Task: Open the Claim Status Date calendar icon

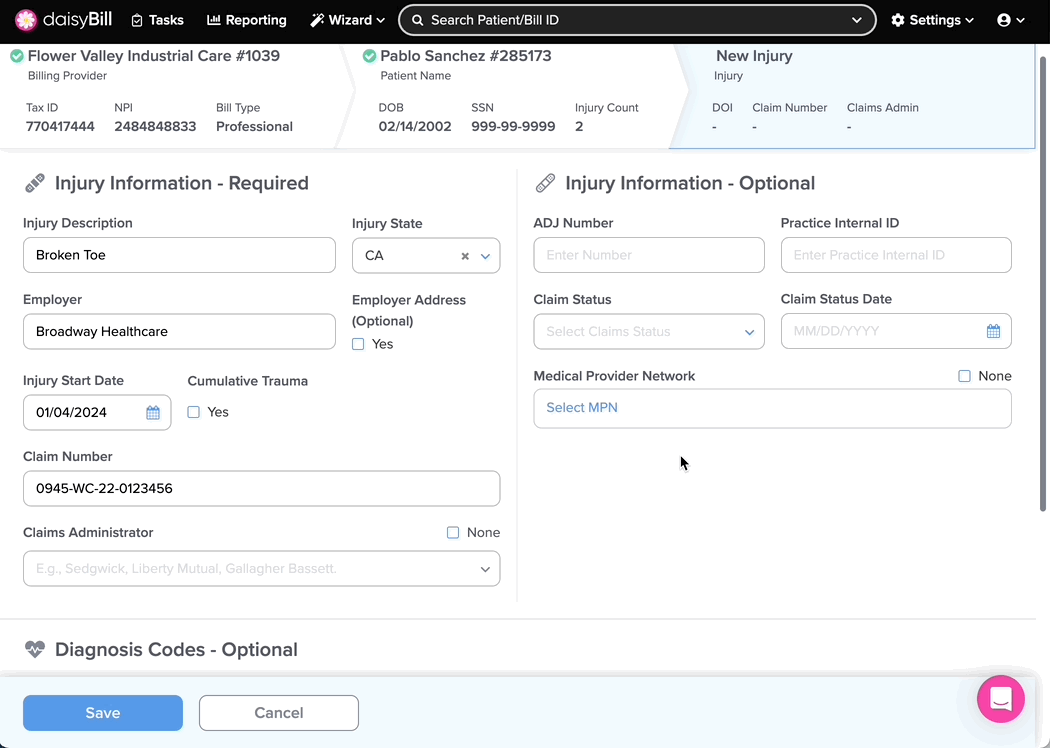Action: click(993, 332)
